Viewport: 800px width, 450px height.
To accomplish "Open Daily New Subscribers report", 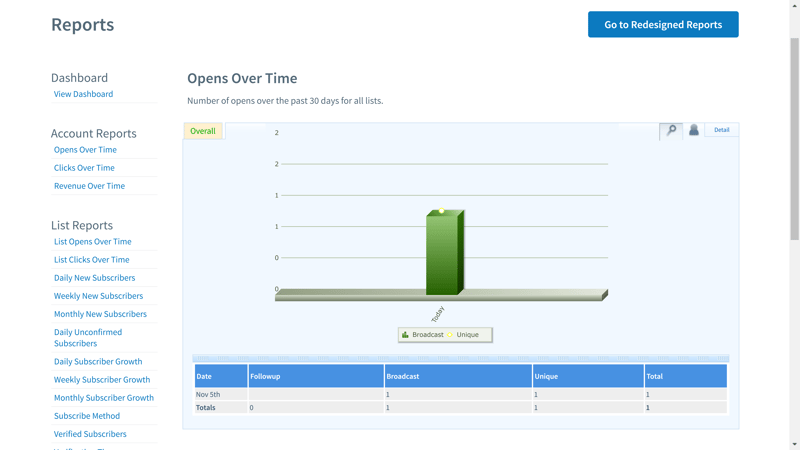I will coord(94,278).
